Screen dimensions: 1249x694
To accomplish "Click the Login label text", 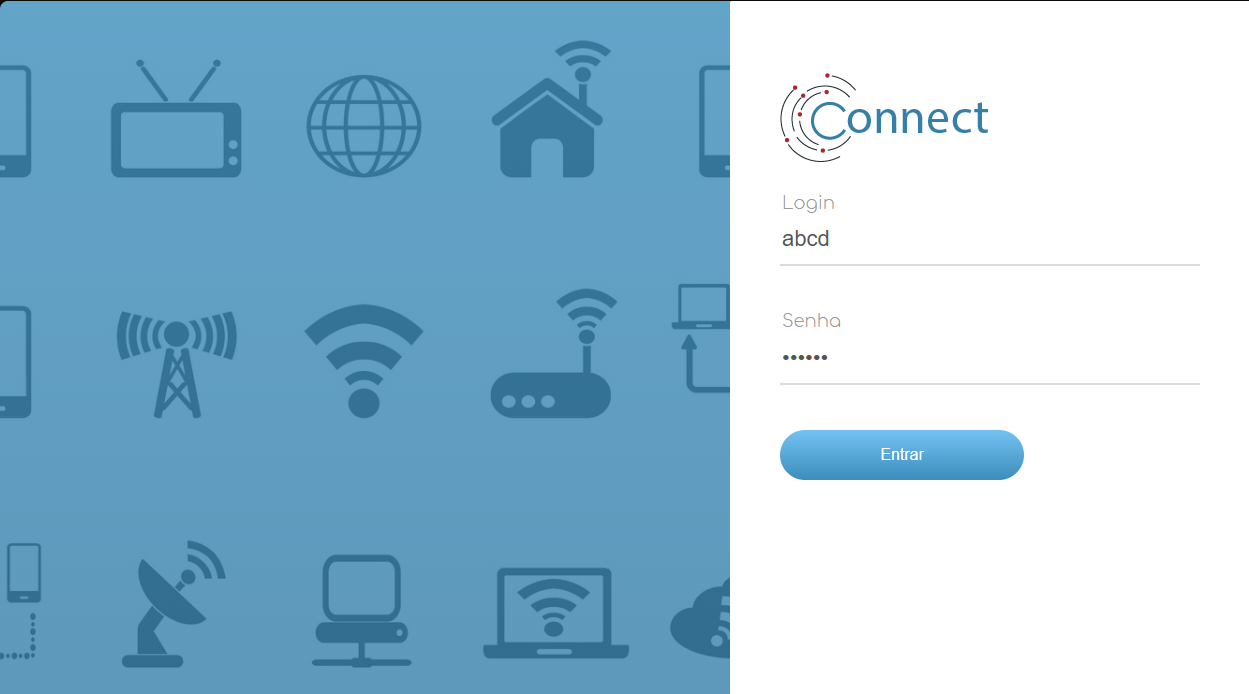I will [x=808, y=203].
